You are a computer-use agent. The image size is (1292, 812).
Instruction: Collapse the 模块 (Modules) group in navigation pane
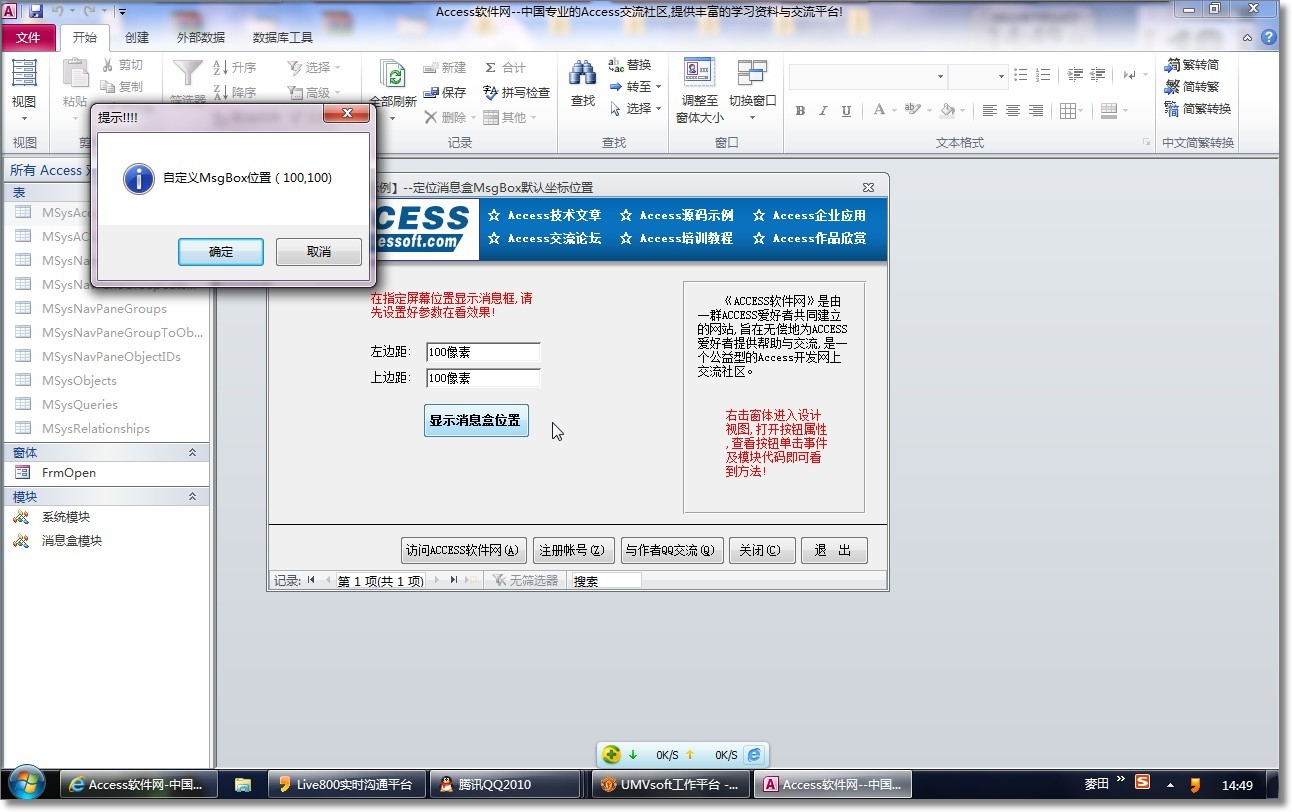(193, 497)
